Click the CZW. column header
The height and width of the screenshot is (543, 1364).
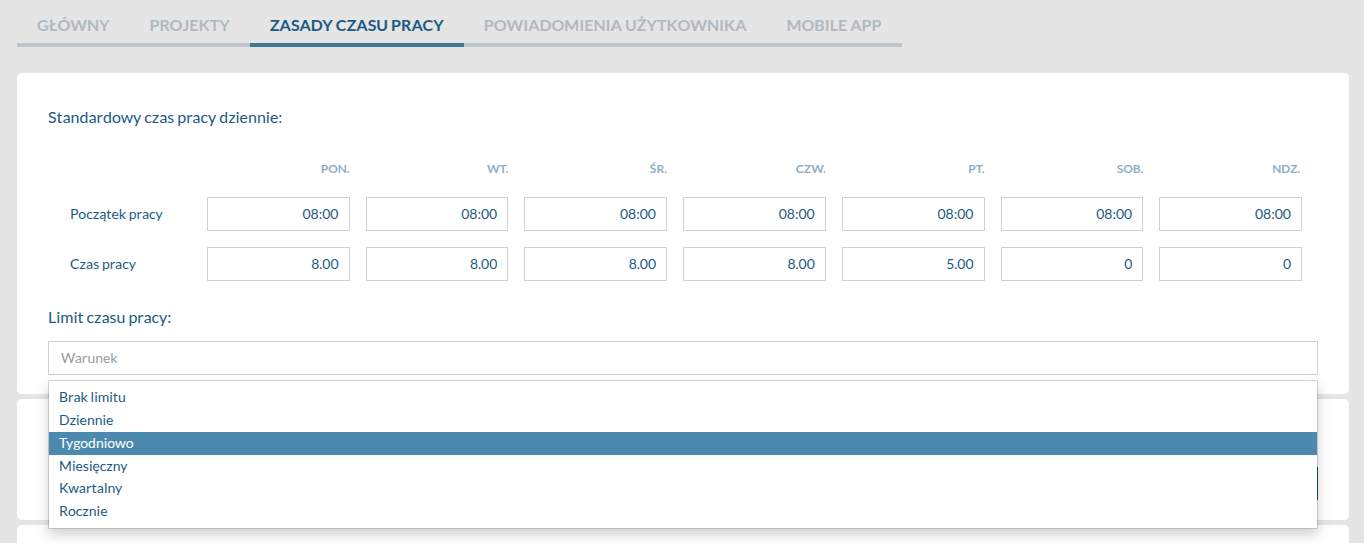click(811, 169)
